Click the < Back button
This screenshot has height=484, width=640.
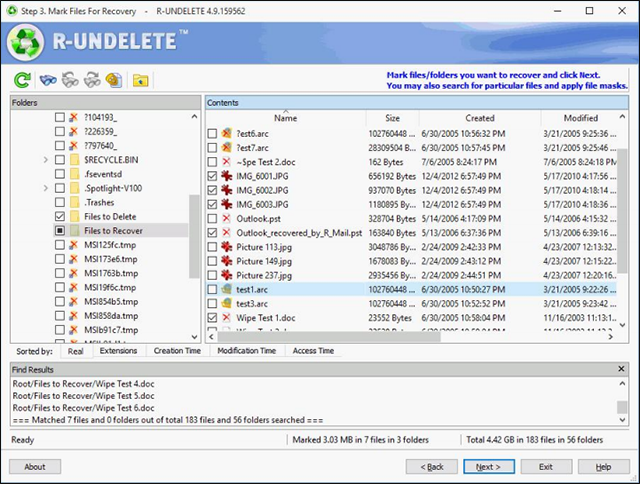(x=432, y=467)
